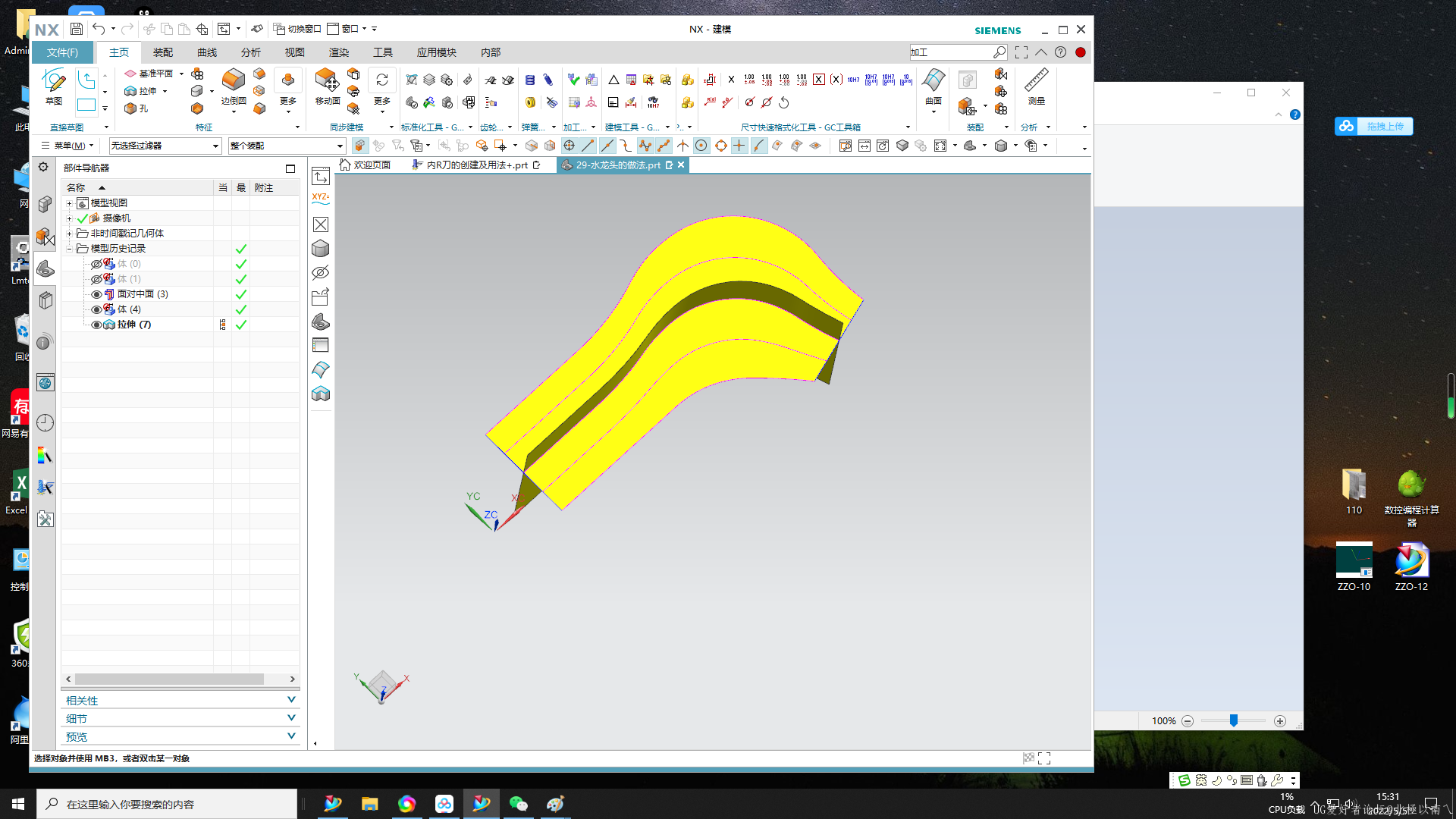Click the XYZ= point display icon

point(321,198)
